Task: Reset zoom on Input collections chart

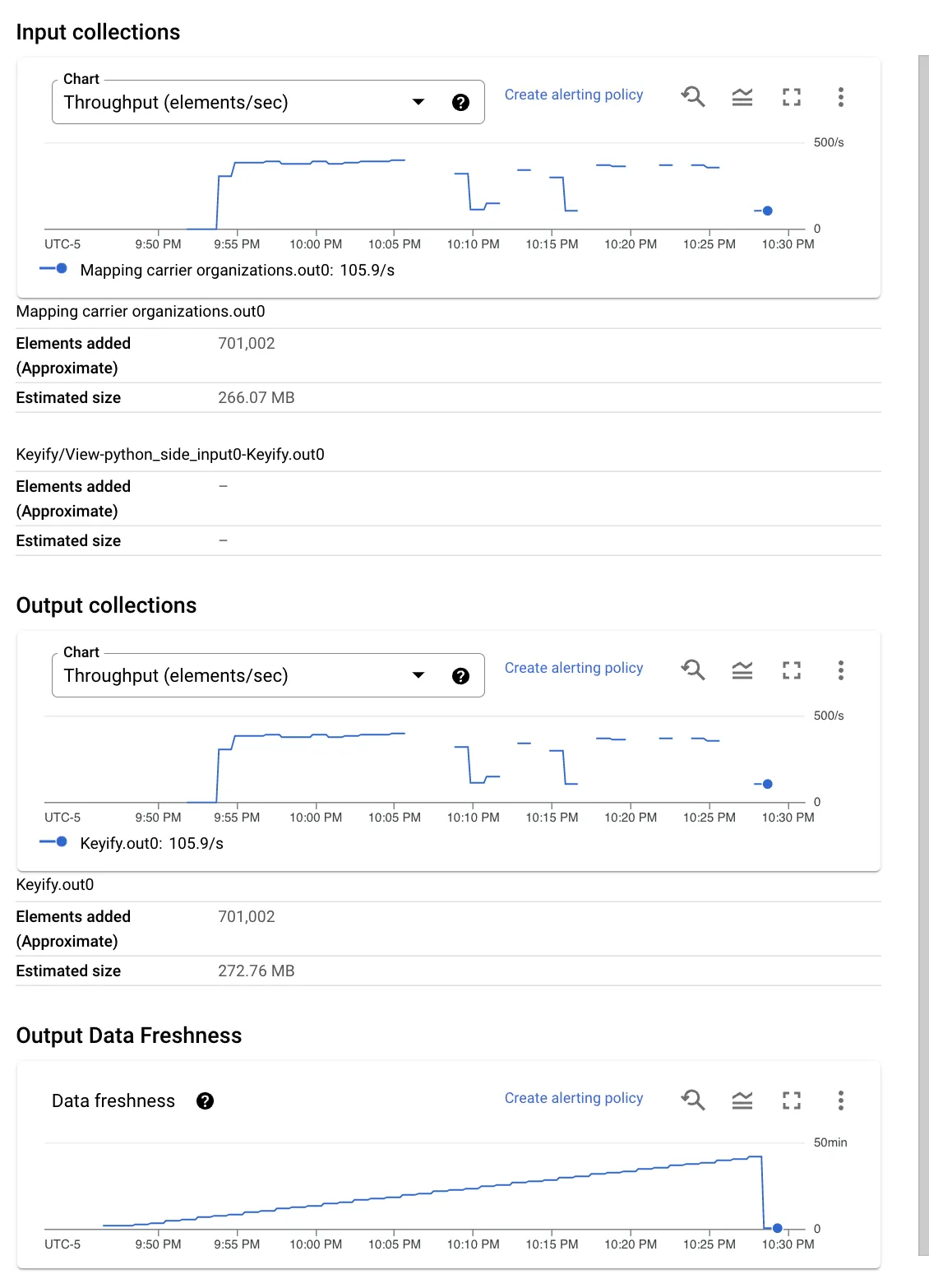Action: [693, 97]
